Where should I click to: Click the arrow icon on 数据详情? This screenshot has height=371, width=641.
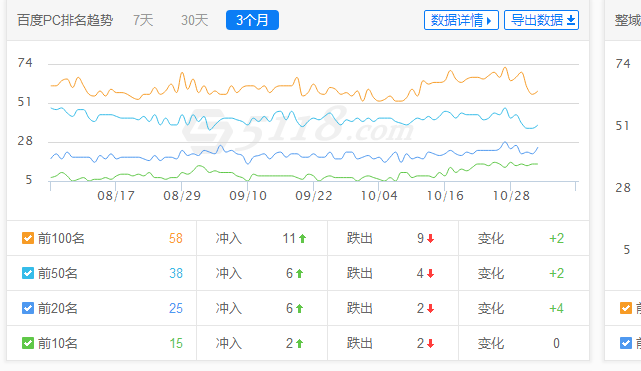point(489,20)
